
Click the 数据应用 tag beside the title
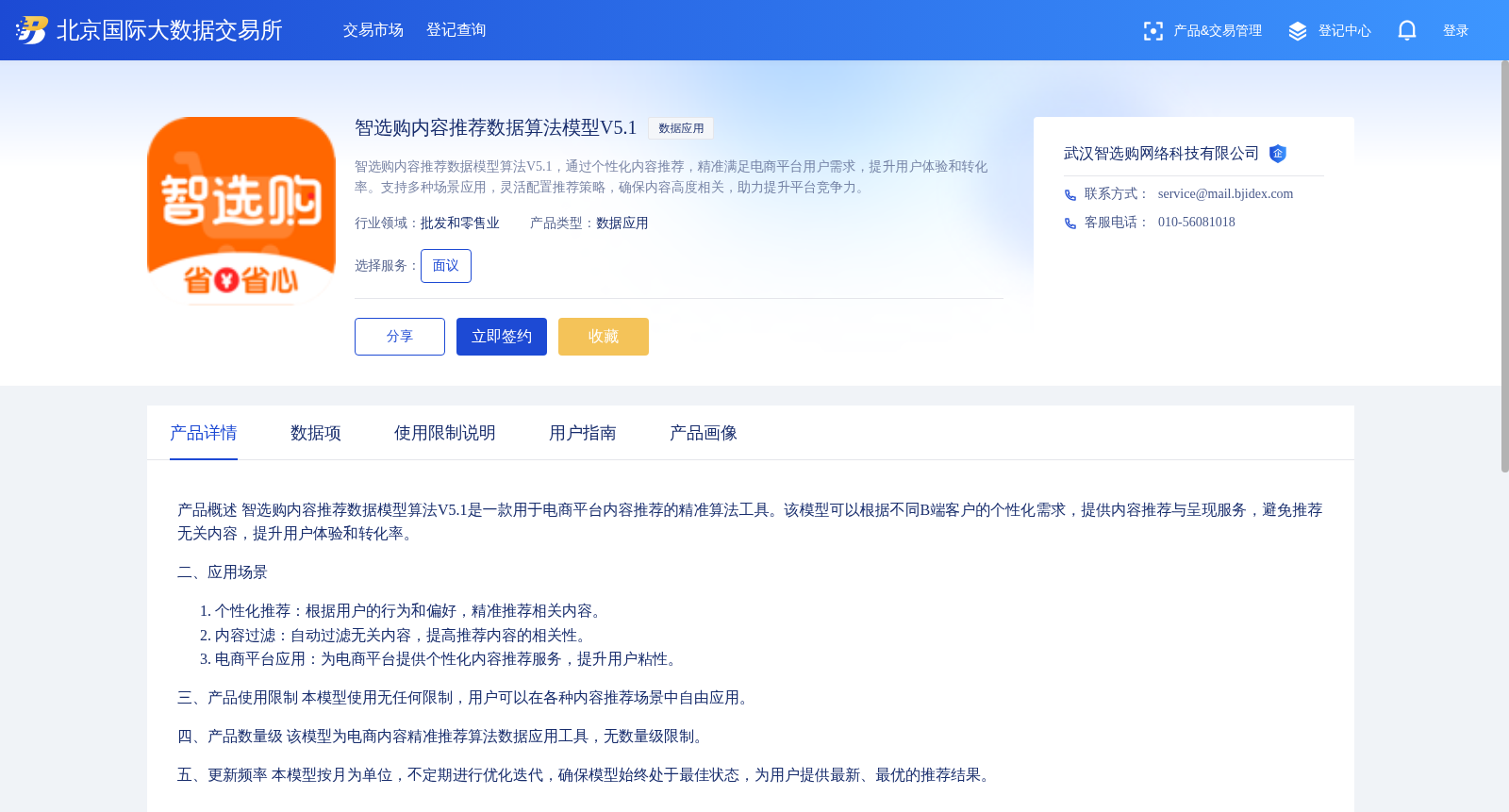(681, 128)
